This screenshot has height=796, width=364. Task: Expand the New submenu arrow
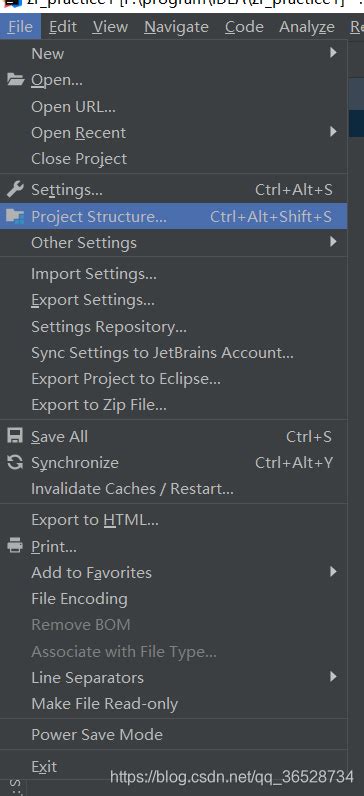point(333,52)
